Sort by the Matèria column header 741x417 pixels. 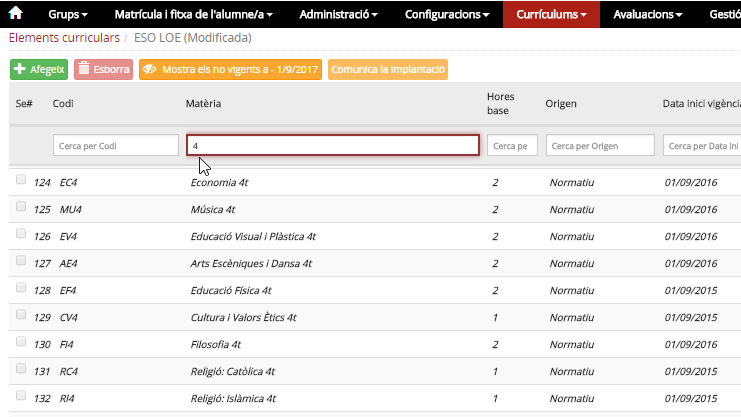coord(203,104)
